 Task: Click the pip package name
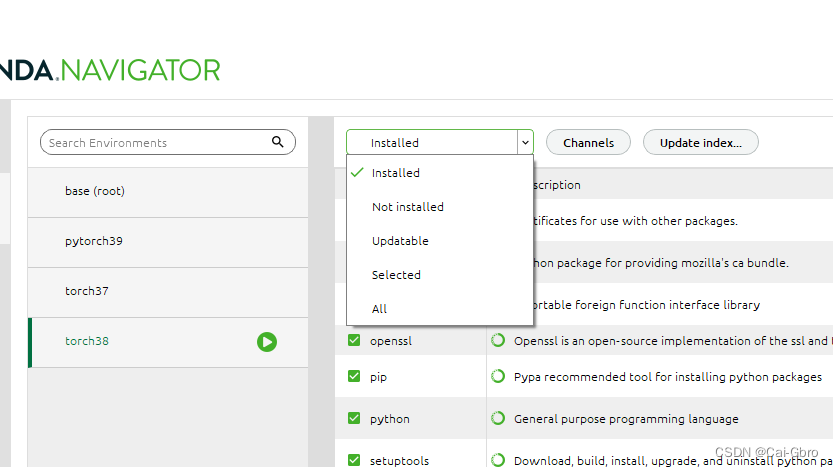click(x=378, y=377)
